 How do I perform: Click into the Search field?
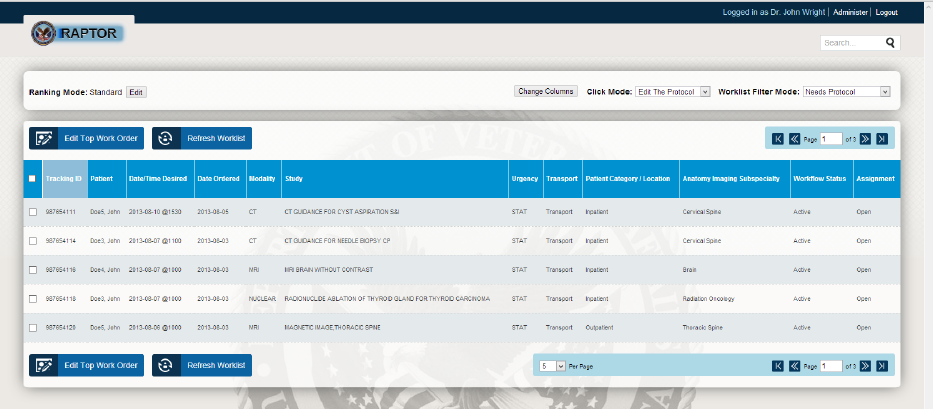852,43
